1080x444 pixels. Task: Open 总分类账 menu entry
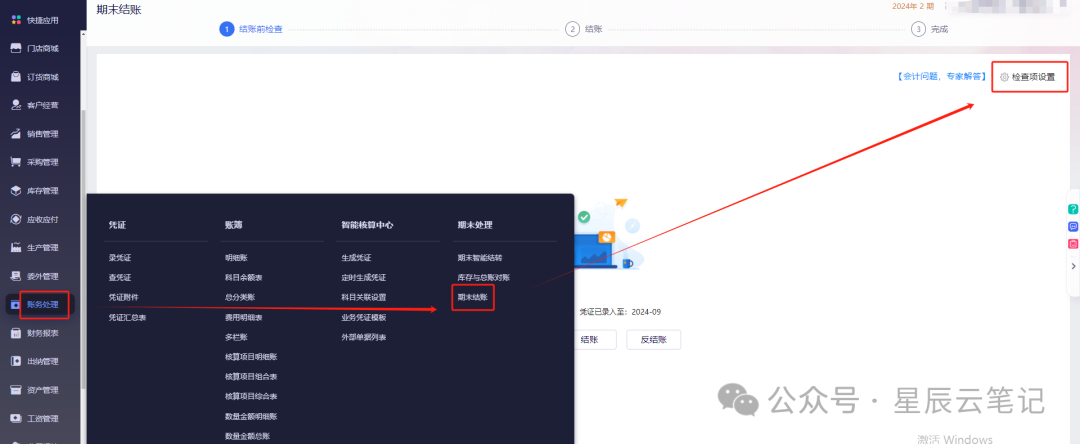tap(240, 297)
